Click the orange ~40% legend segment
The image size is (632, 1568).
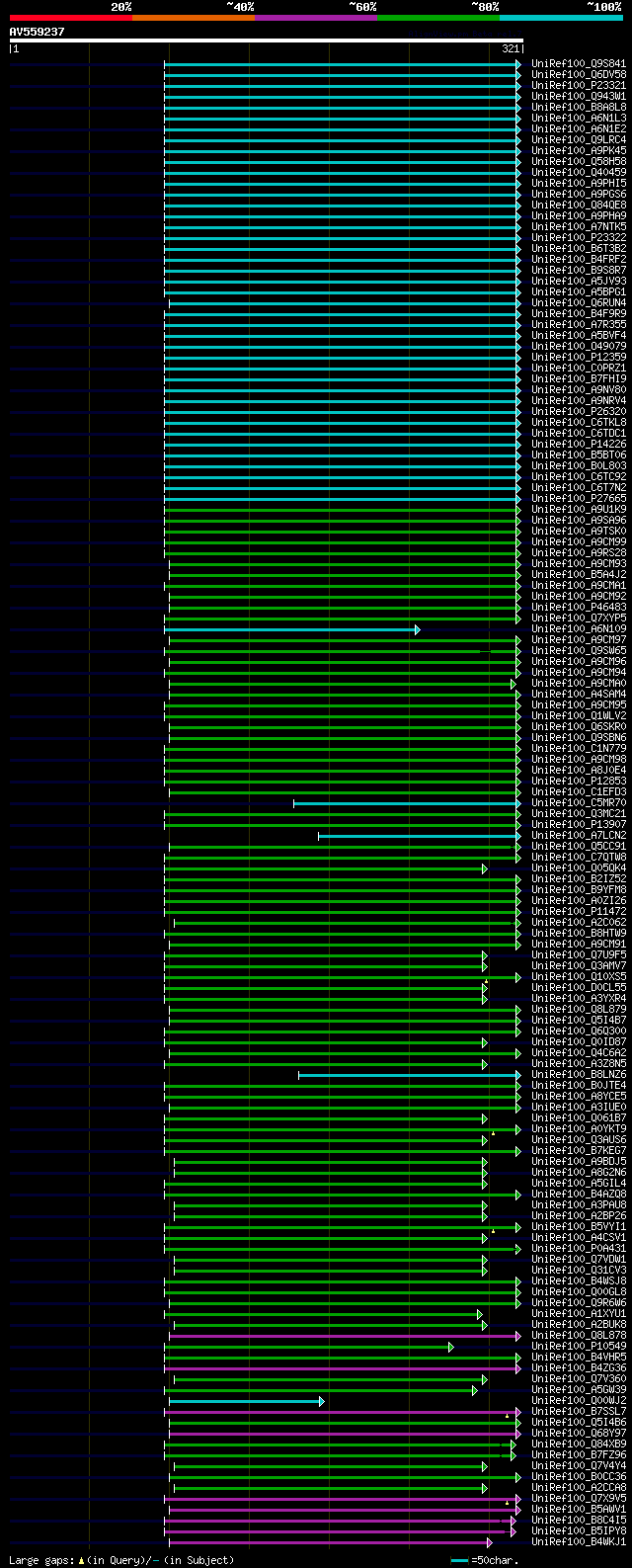[x=193, y=18]
